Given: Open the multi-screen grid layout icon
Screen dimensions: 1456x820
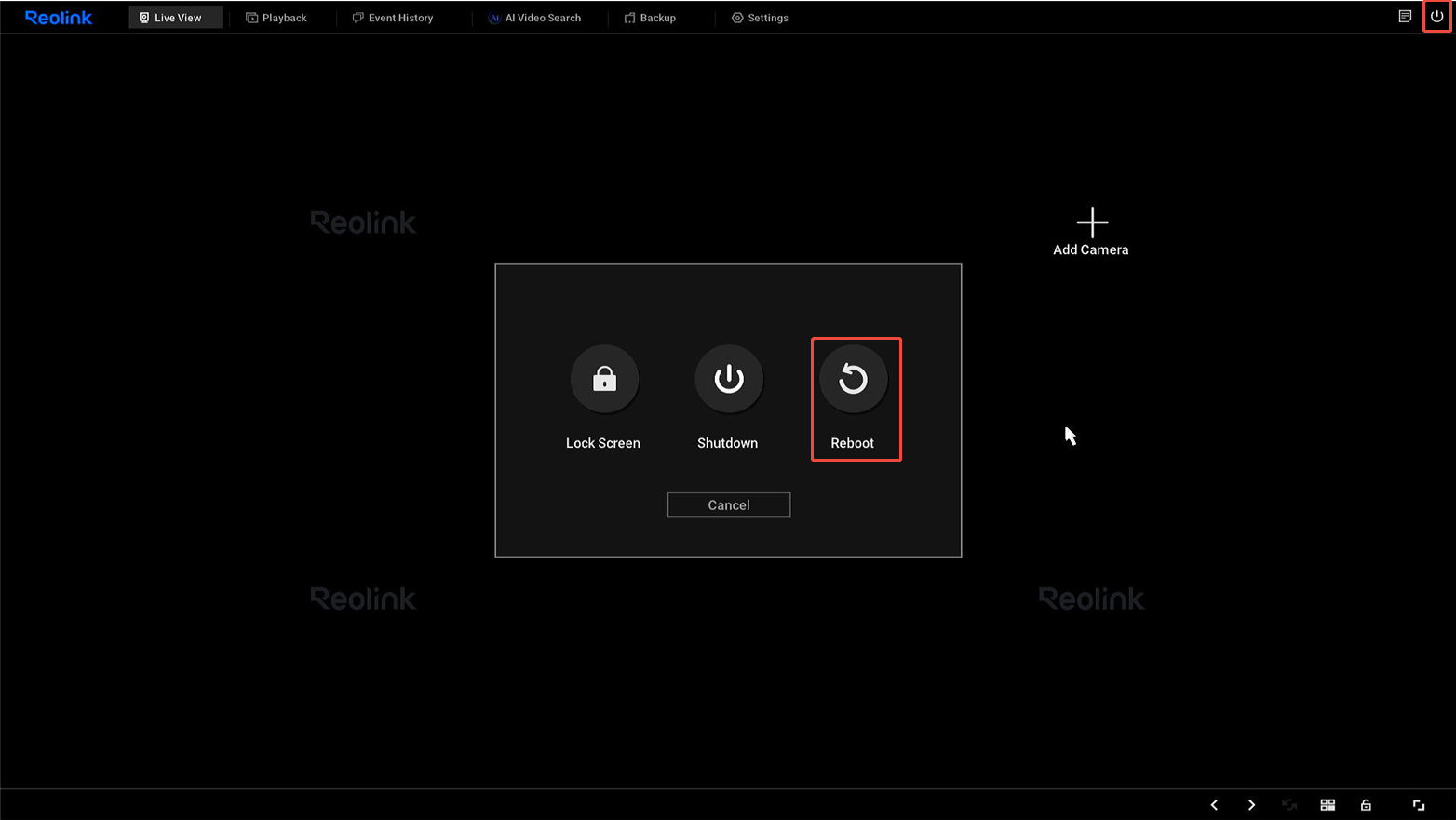Looking at the screenshot, I should coord(1328,805).
